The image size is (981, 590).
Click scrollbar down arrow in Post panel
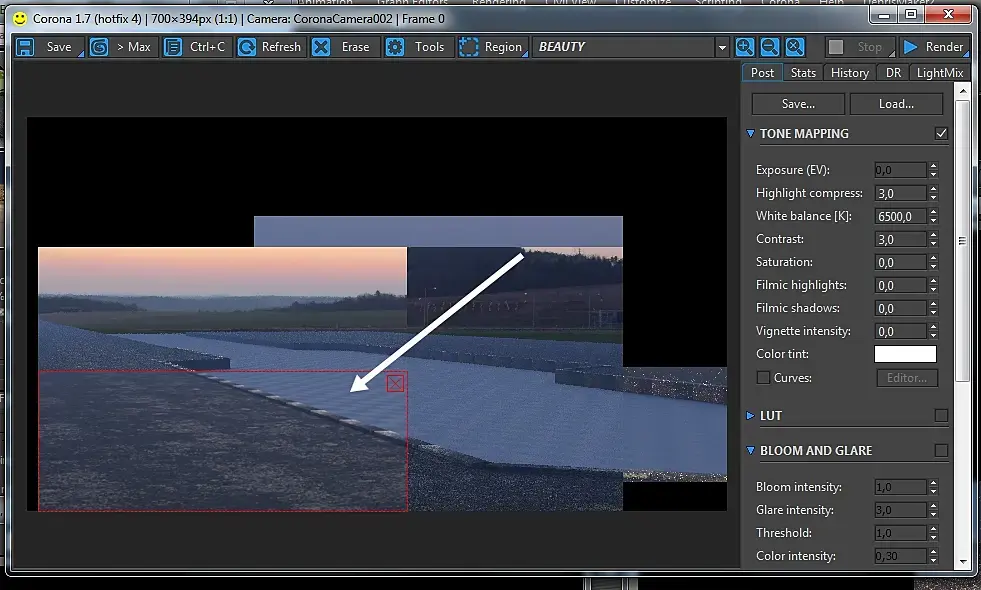pyautogui.click(x=963, y=561)
